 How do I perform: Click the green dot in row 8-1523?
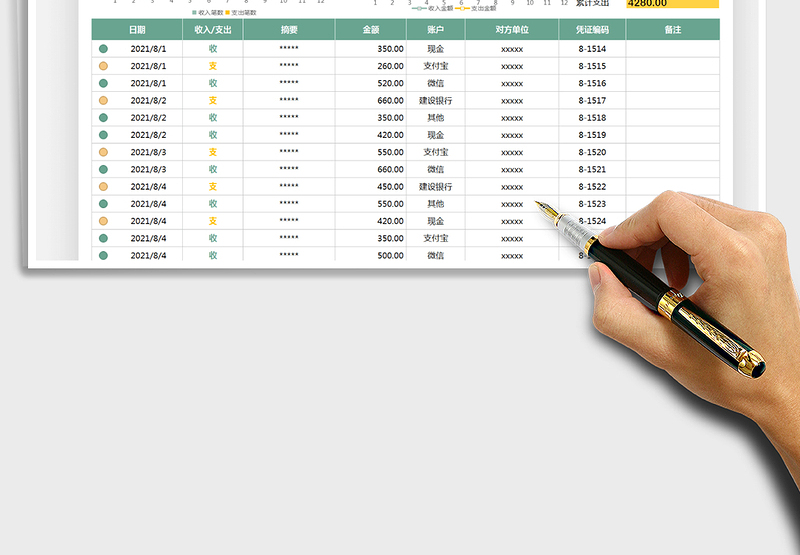(x=103, y=204)
